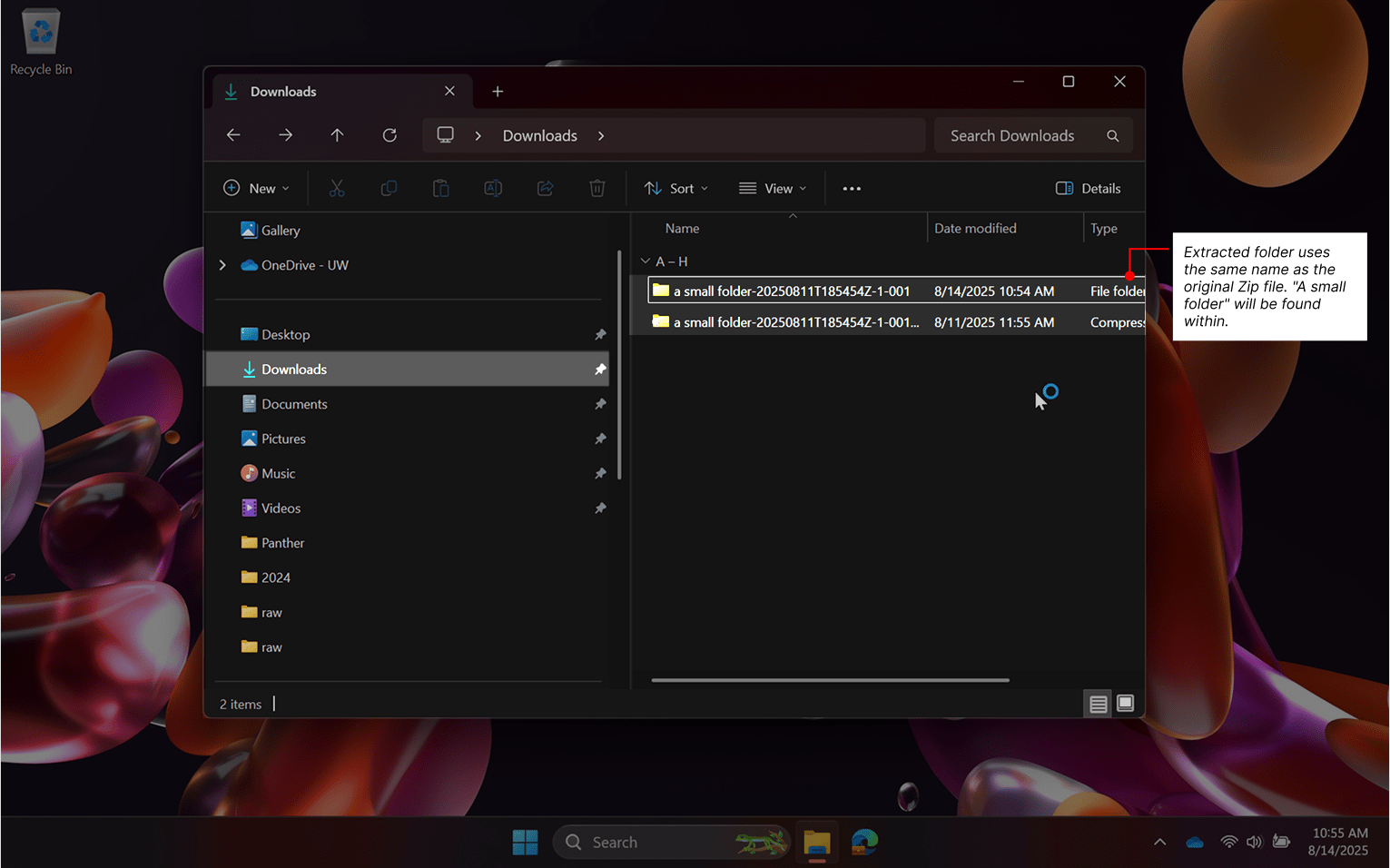Navigate up one folder level
The image size is (1390, 868).
(337, 134)
